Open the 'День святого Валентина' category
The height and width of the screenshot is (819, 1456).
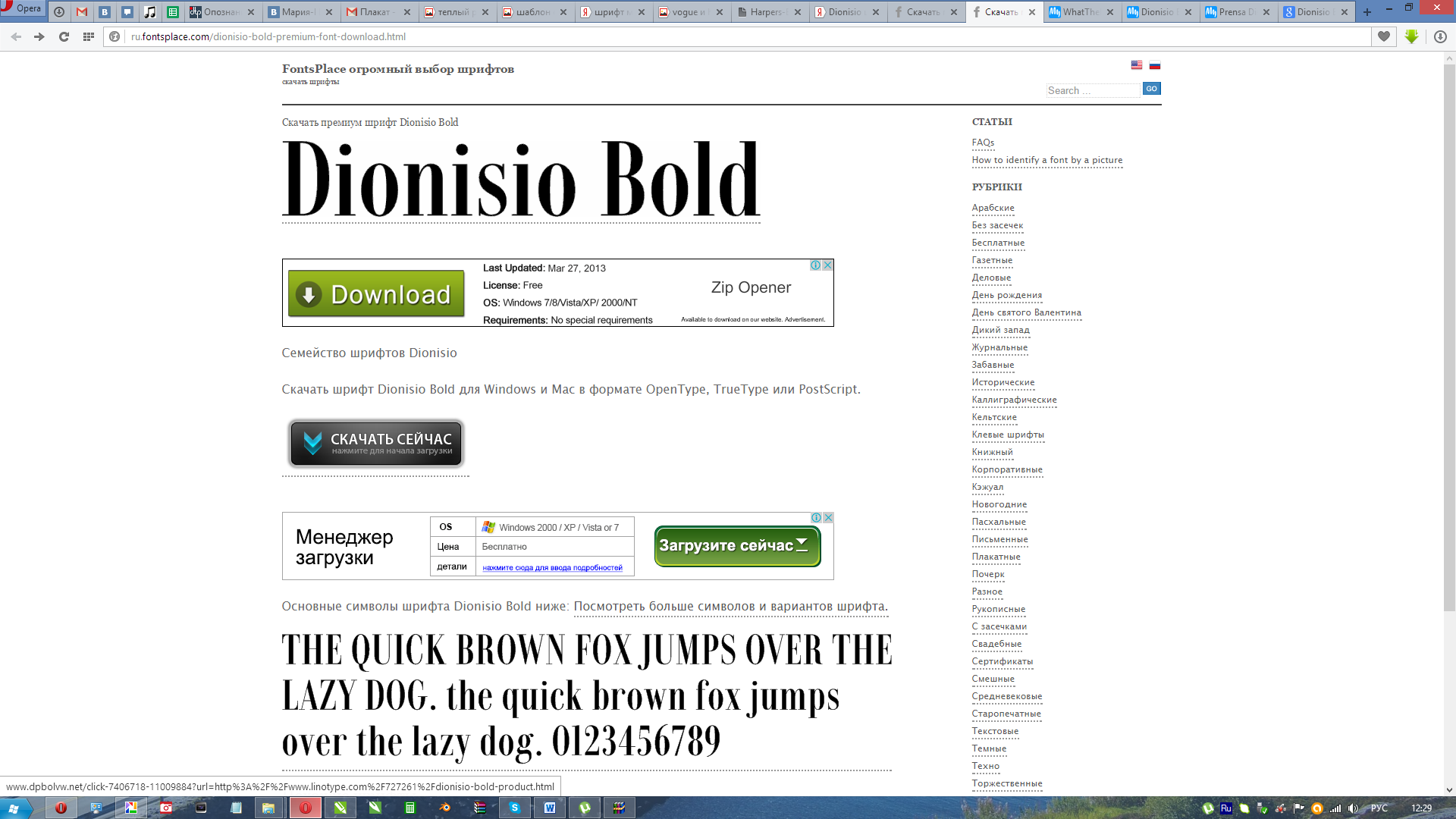pyautogui.click(x=1027, y=312)
